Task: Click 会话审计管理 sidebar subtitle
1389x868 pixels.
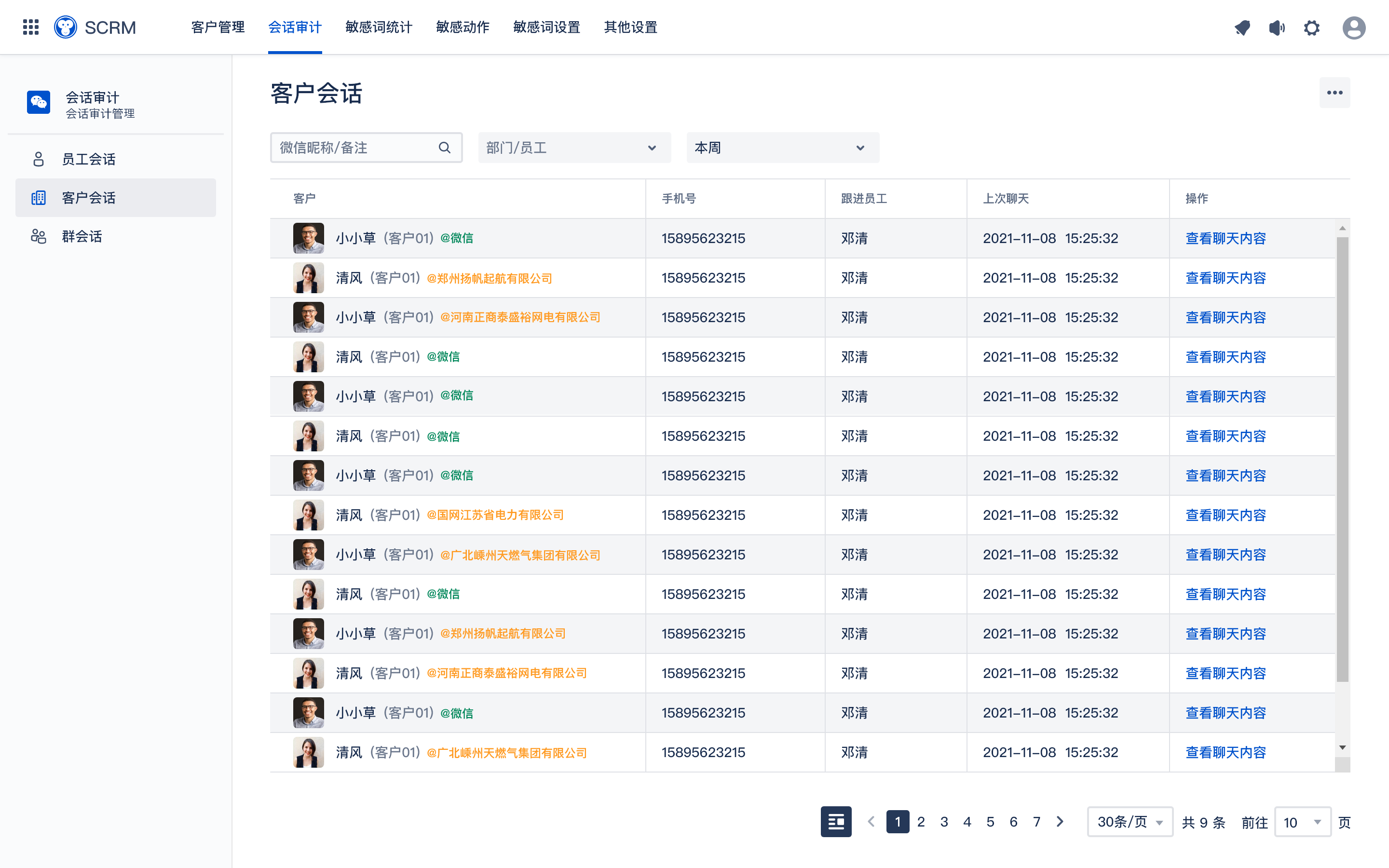Action: point(100,114)
